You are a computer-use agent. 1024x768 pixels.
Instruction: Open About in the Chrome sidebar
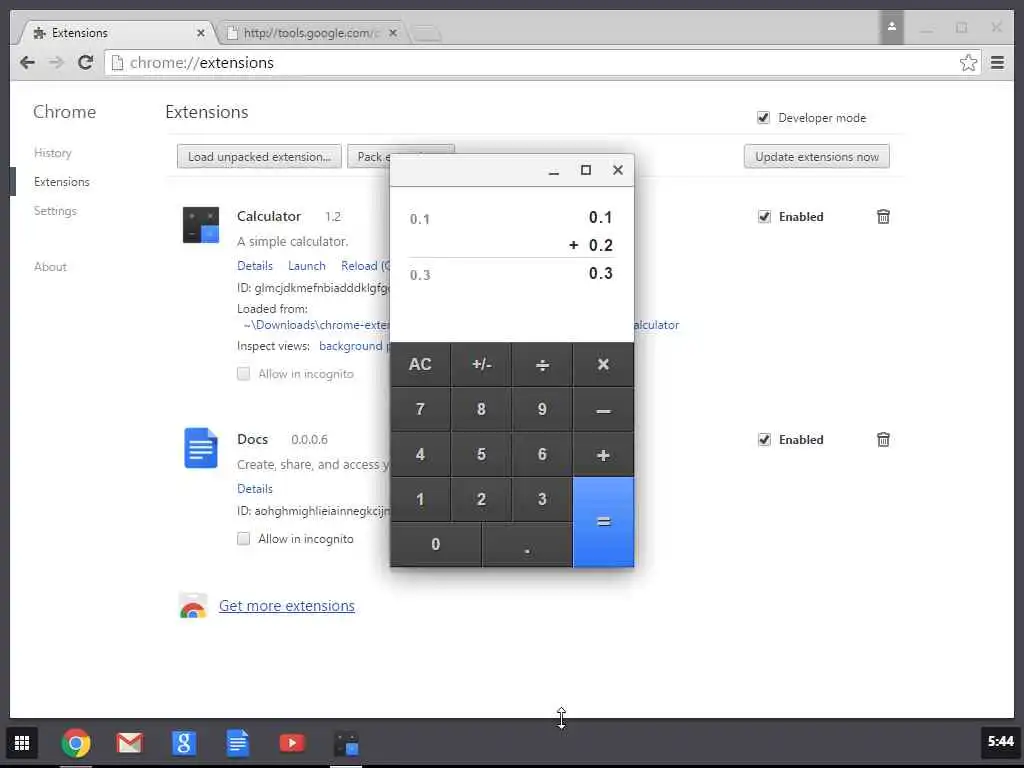coord(50,266)
